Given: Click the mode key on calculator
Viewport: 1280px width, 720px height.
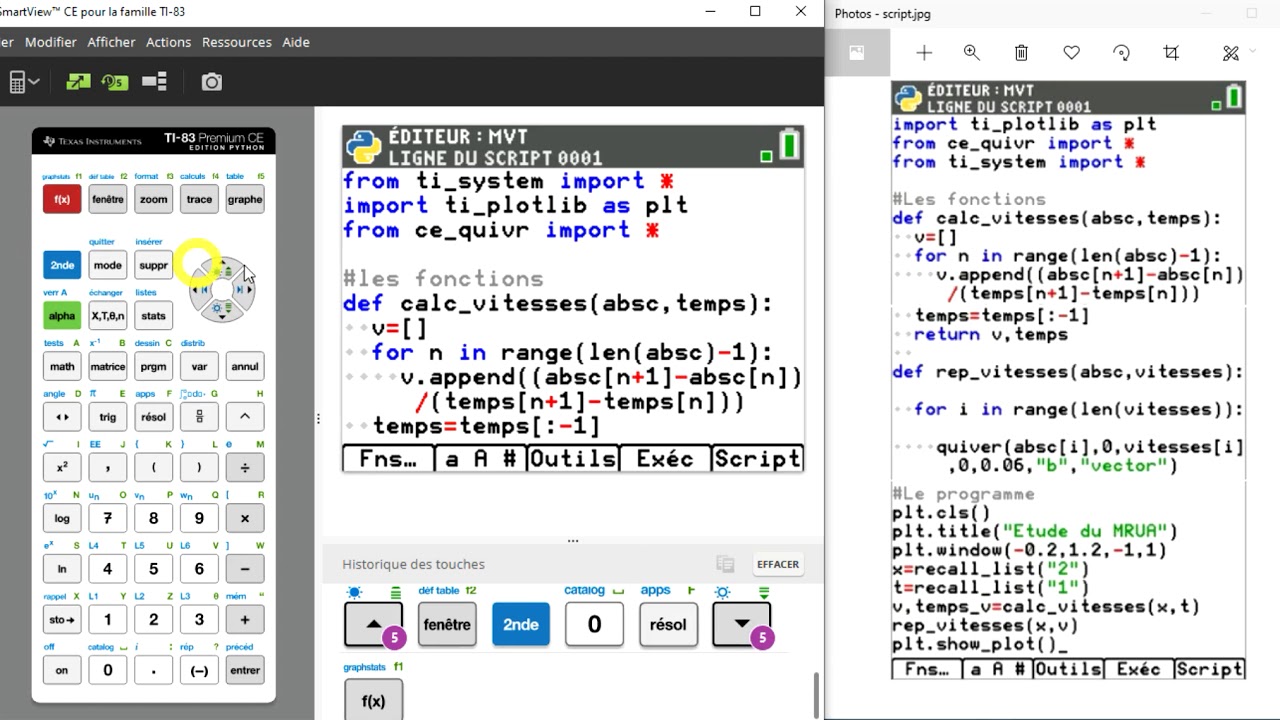Looking at the screenshot, I should 108,265.
